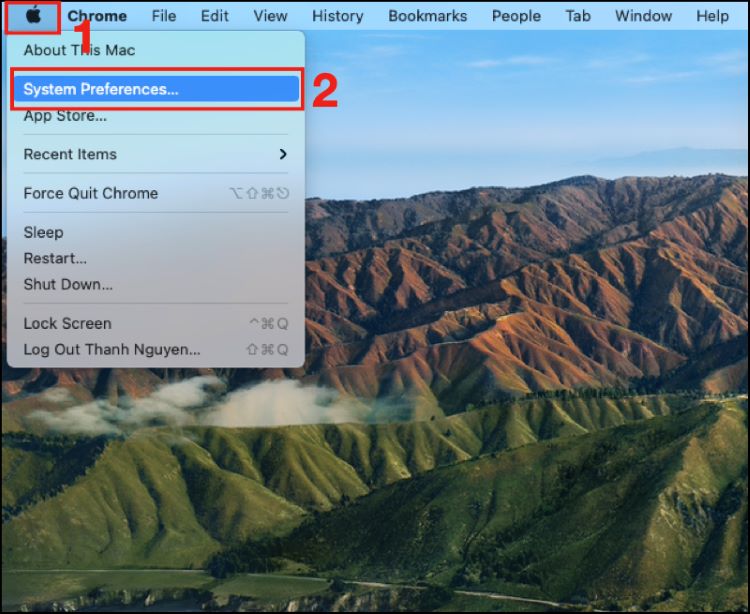The width and height of the screenshot is (750, 614).
Task: Put the Mac to Sleep
Action: tap(43, 232)
